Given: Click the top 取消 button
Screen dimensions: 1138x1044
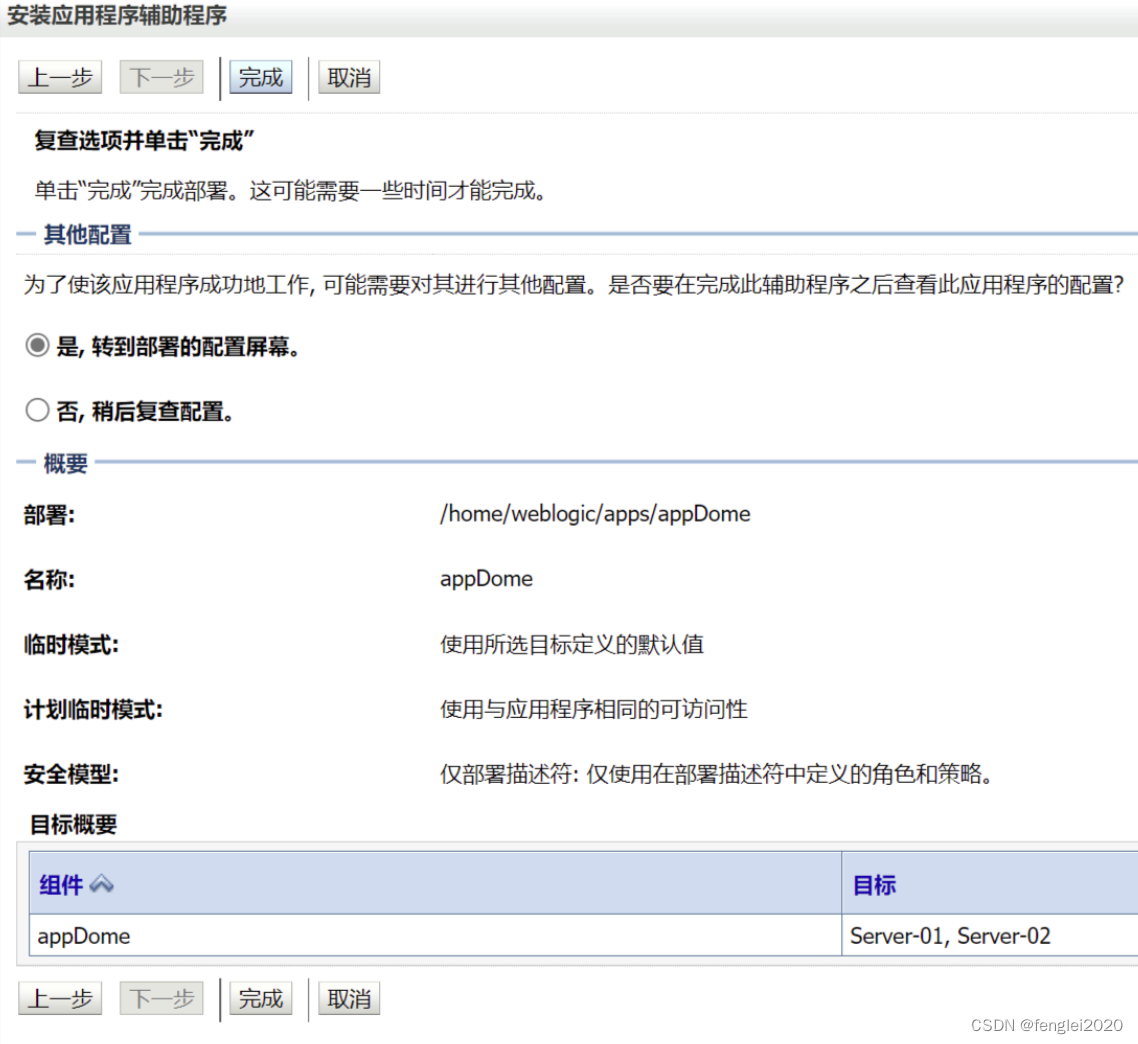Looking at the screenshot, I should (348, 77).
